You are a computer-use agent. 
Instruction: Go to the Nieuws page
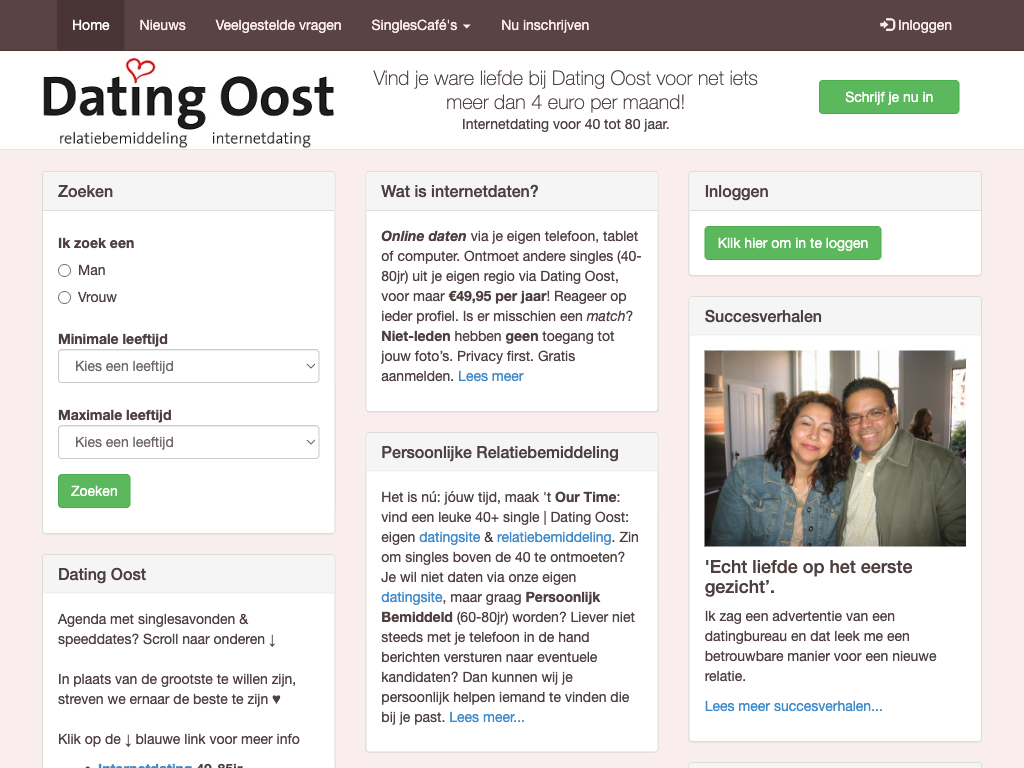coord(162,25)
